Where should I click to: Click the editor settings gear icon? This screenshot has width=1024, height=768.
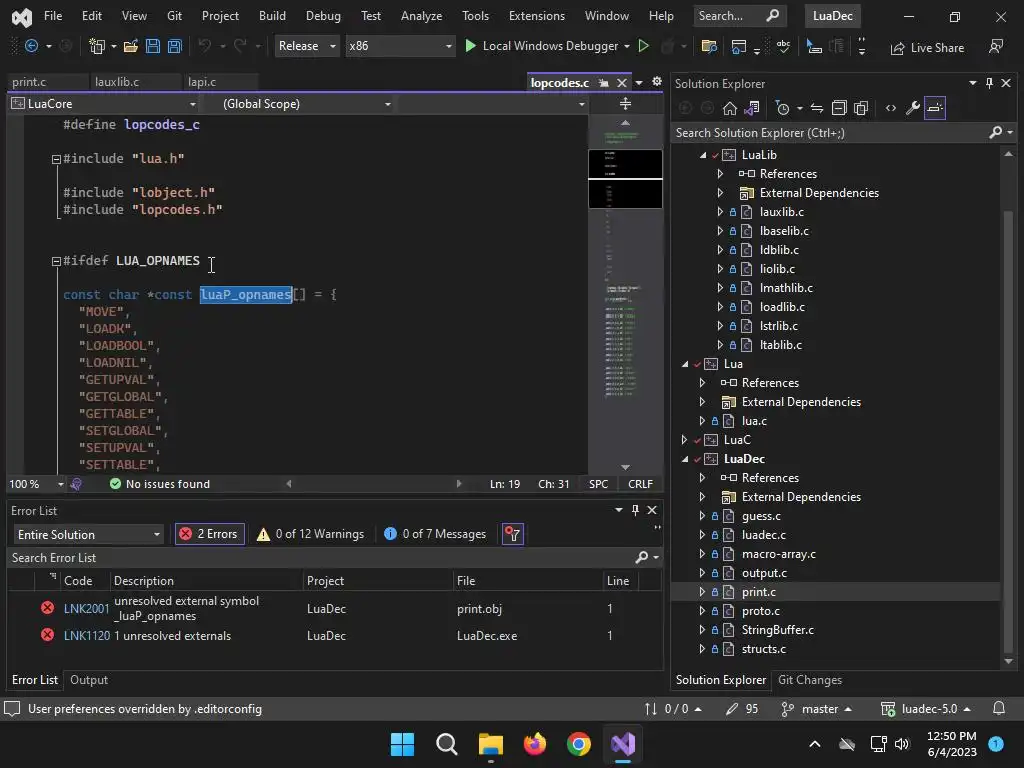(657, 82)
